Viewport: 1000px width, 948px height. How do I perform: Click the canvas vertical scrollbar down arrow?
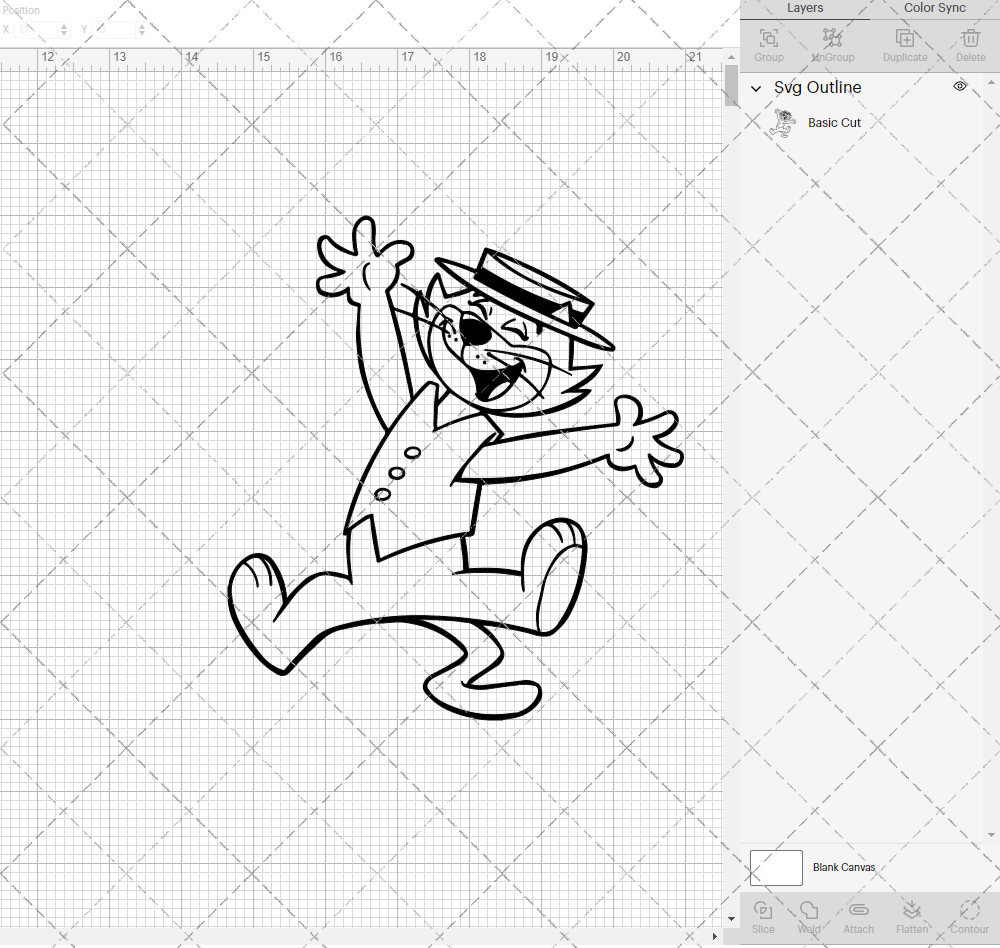click(x=732, y=919)
